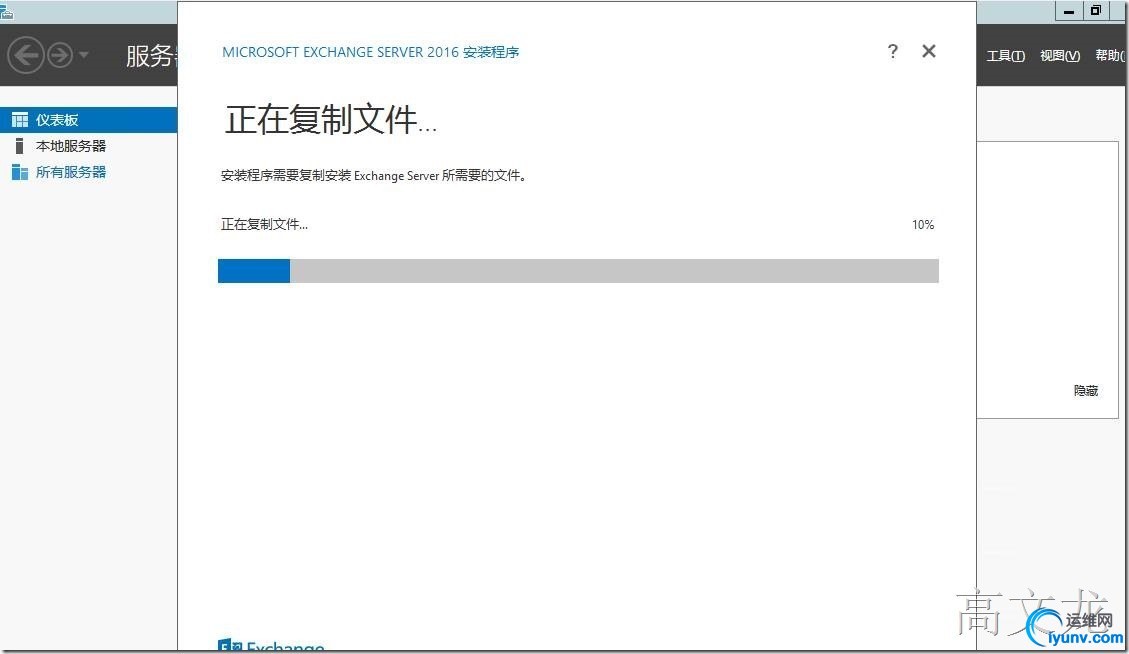Close the Exchange Server 2016 setup dialog
Viewport: 1129px width, 654px height.
pos(929,51)
